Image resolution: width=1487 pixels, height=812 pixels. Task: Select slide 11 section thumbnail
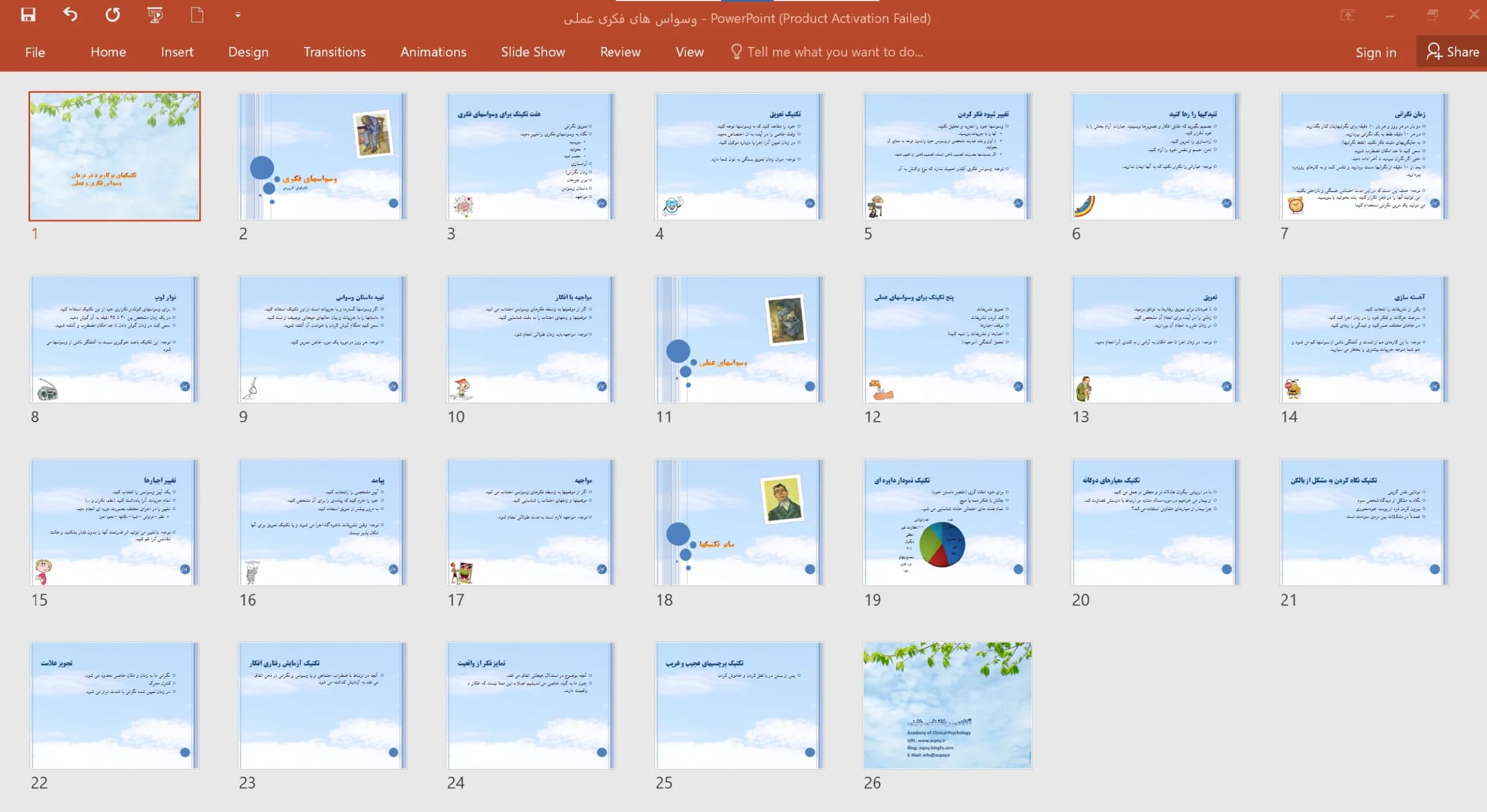coord(739,339)
